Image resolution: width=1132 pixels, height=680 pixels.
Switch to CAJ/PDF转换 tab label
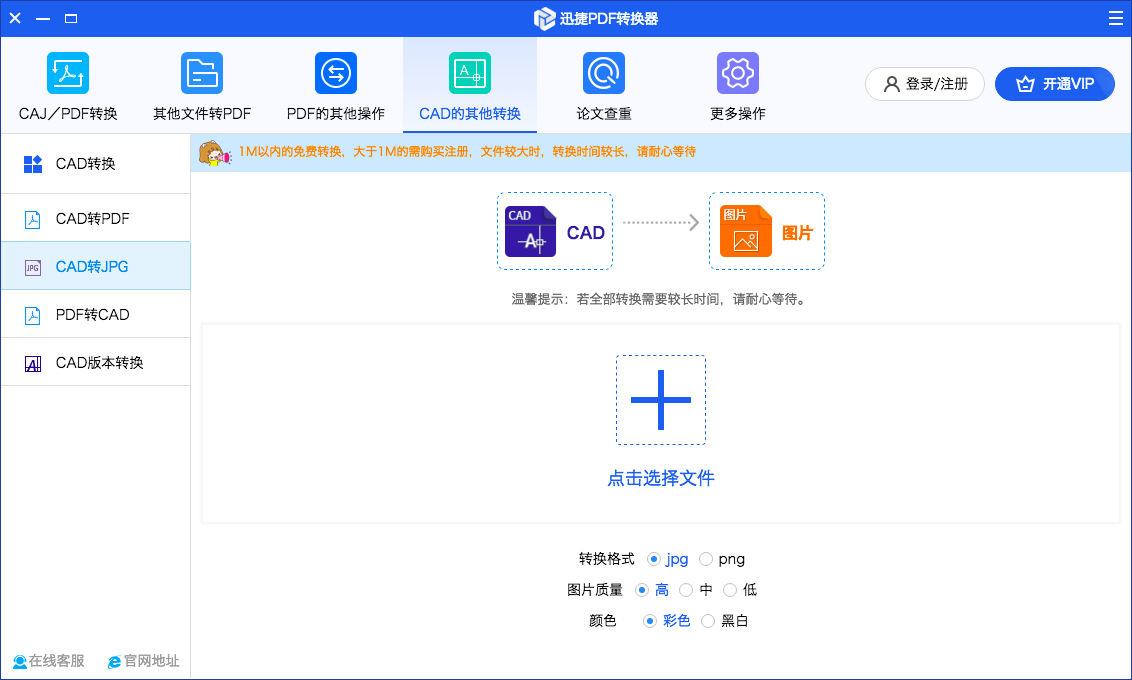click(68, 113)
